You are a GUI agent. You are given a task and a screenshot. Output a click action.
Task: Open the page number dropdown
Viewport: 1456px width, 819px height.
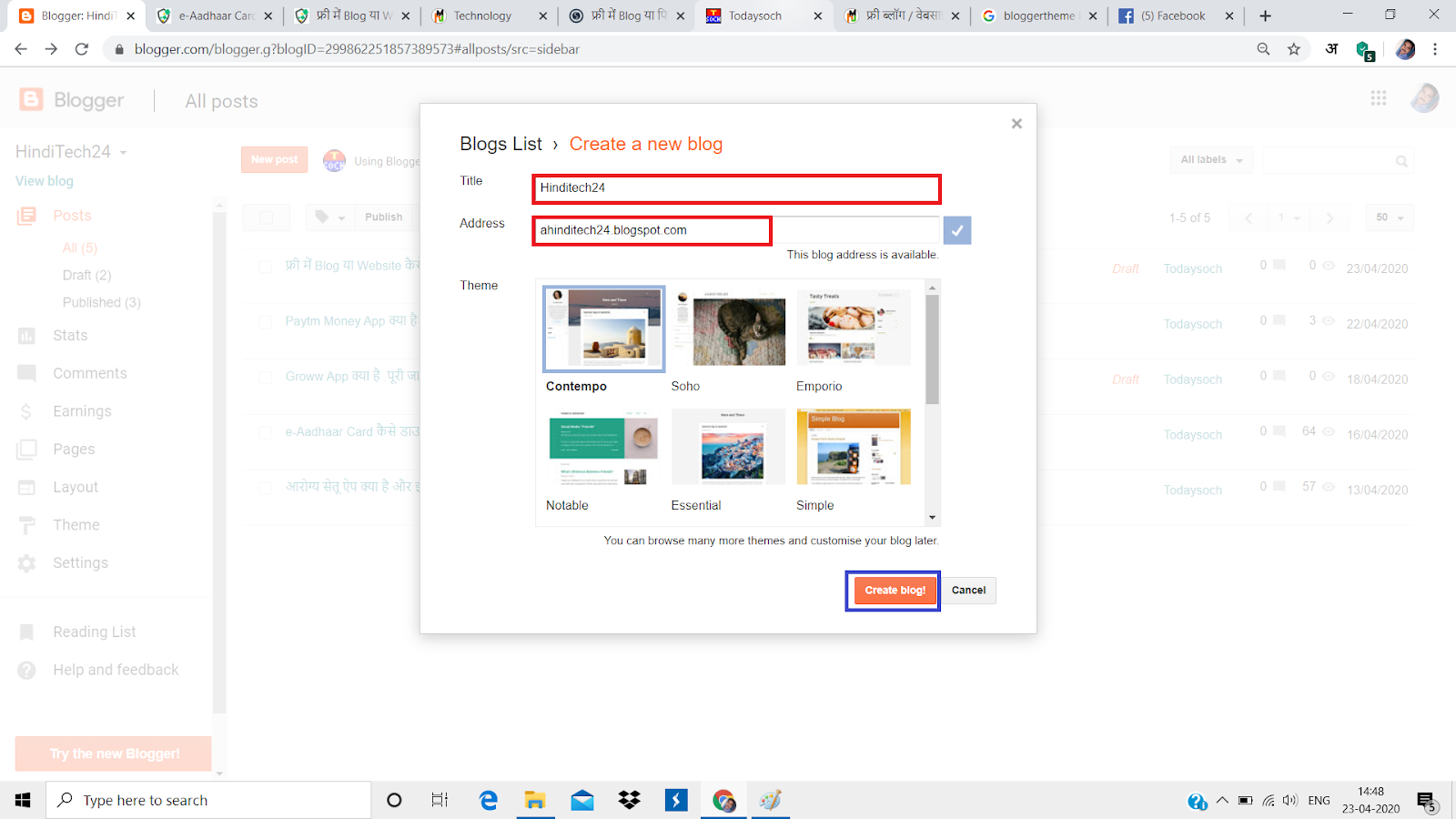tap(1289, 217)
